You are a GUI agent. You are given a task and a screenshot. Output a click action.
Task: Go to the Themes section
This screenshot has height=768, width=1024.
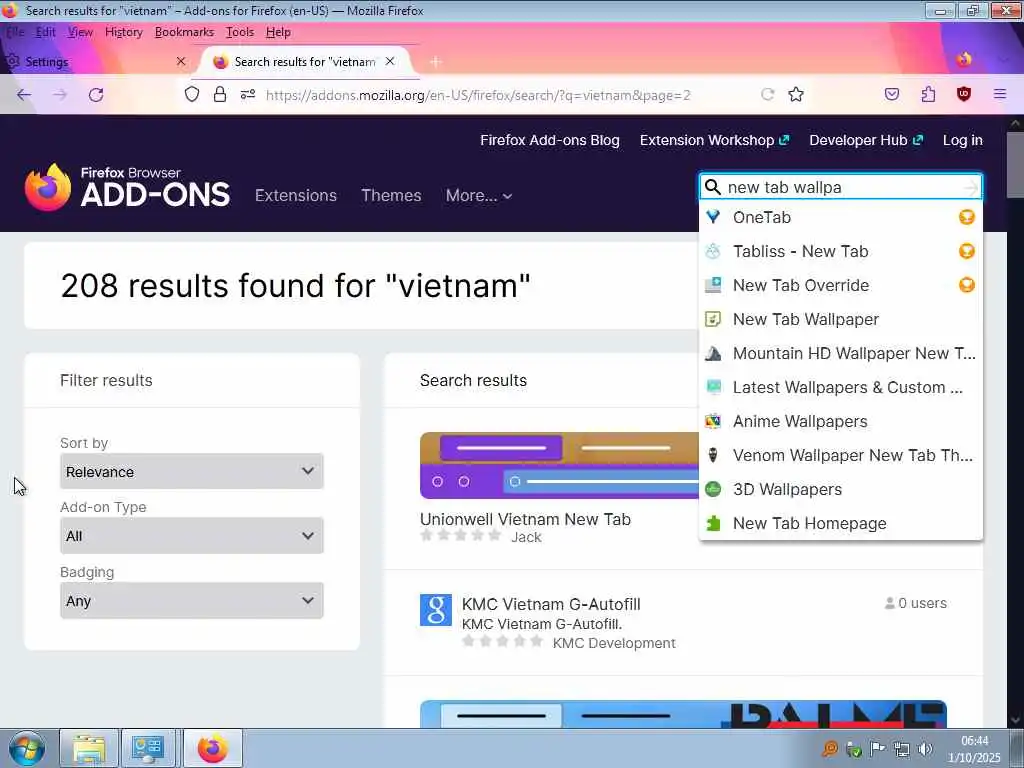pyautogui.click(x=391, y=195)
